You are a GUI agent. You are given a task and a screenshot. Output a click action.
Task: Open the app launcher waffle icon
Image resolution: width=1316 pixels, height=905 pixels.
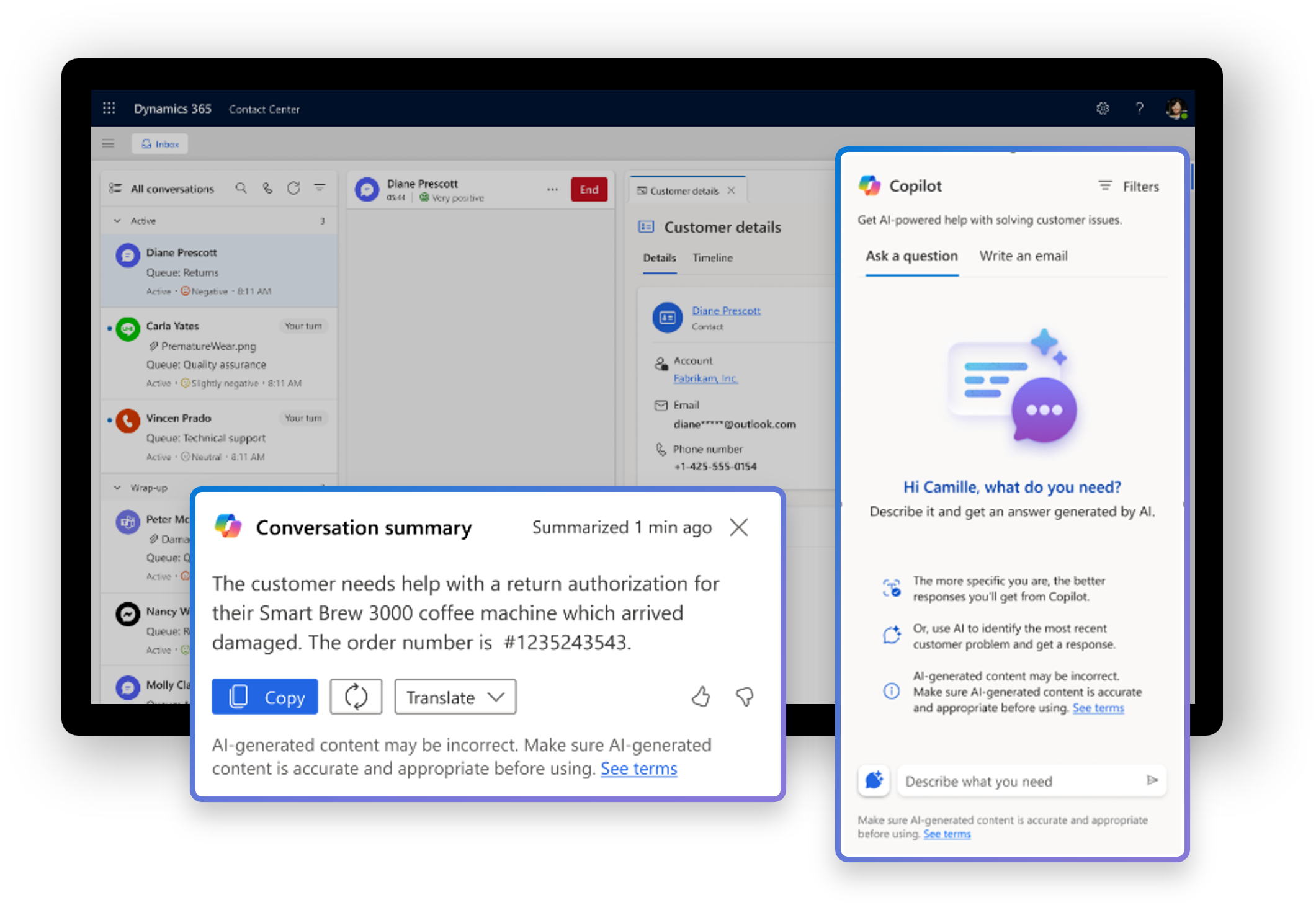(109, 108)
